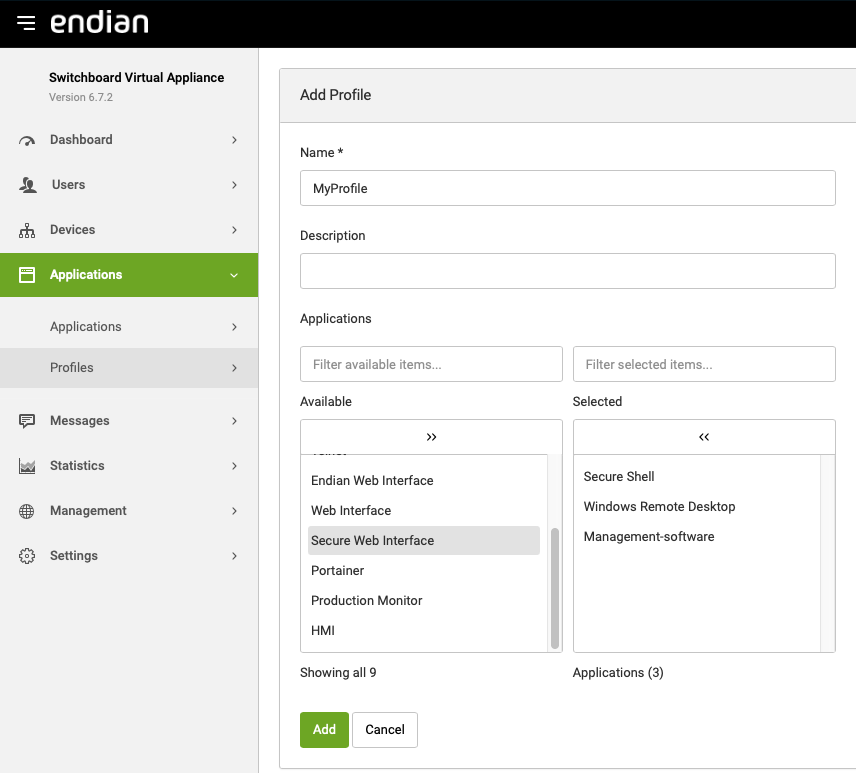Click the Statistics chart icon

click(27, 466)
